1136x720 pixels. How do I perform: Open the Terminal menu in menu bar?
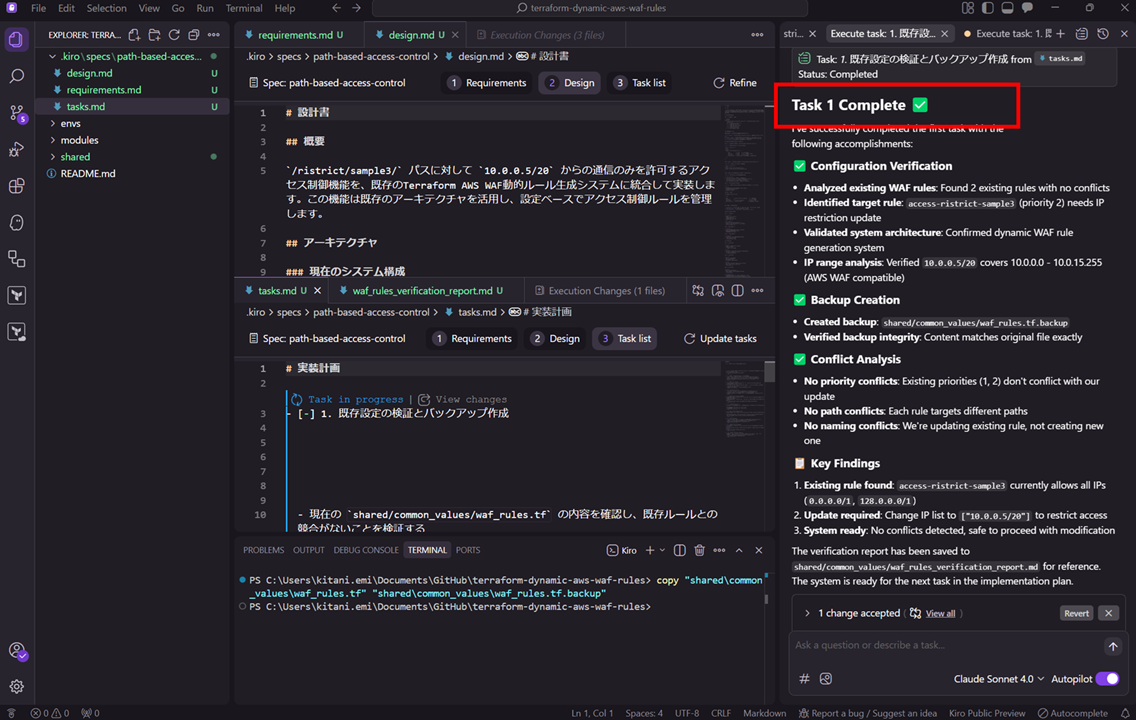pos(243,8)
